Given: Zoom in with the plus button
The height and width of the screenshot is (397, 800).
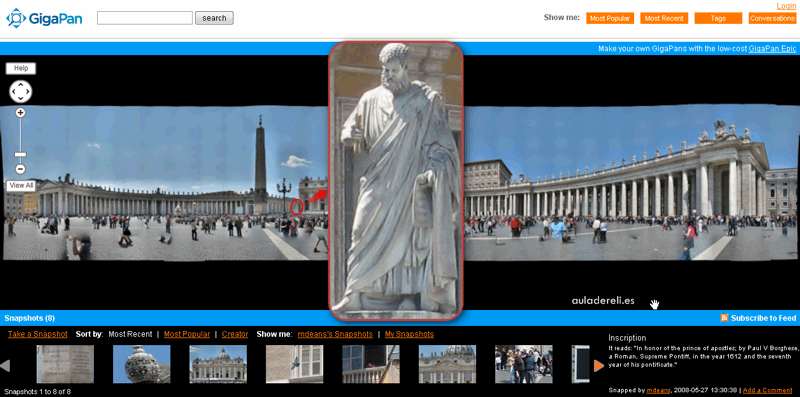Looking at the screenshot, I should pyautogui.click(x=20, y=113).
